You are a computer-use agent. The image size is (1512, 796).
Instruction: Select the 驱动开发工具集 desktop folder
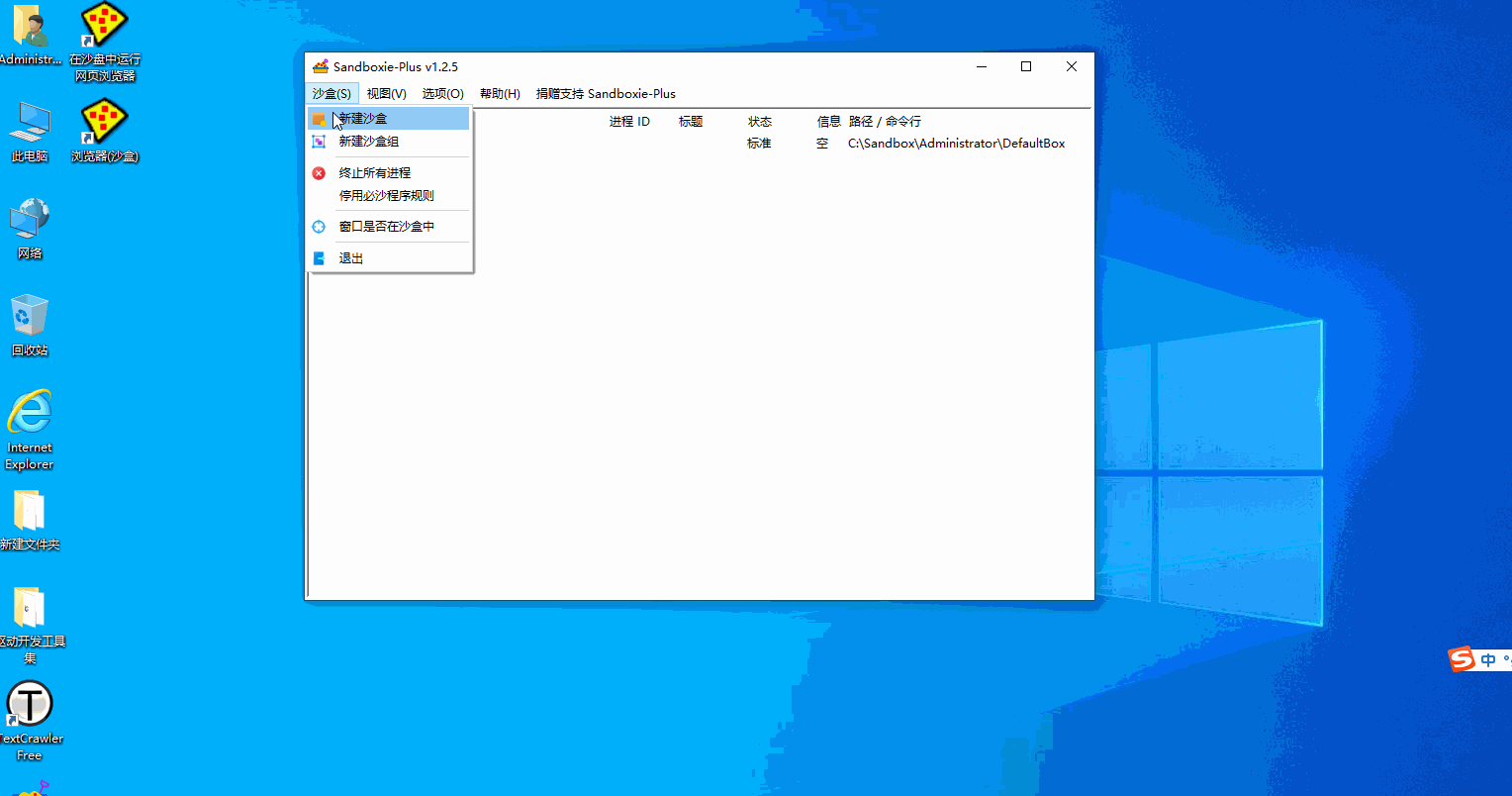pos(30,626)
